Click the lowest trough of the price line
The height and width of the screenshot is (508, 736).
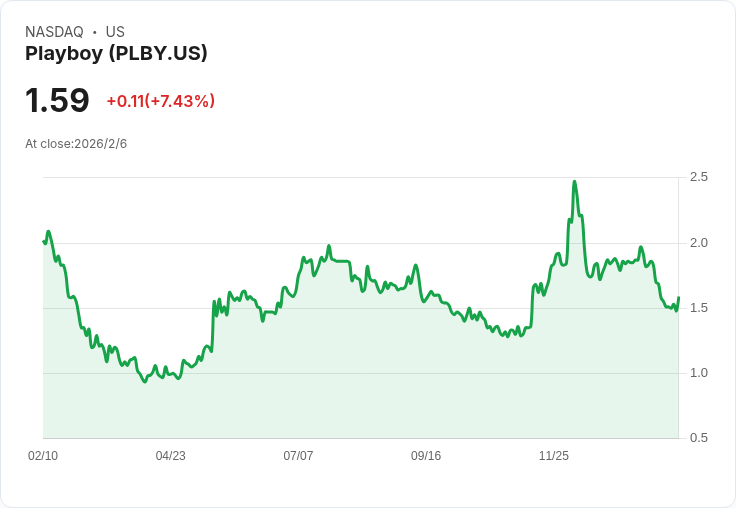coord(145,381)
